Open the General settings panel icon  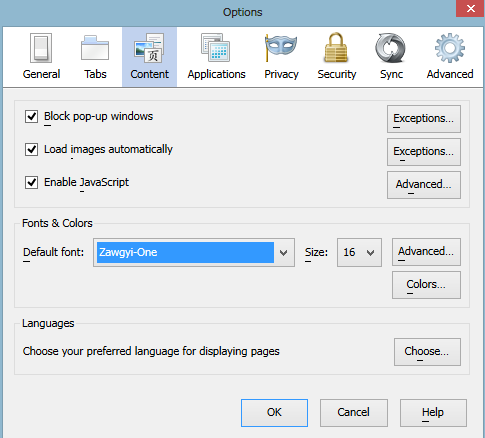point(41,48)
